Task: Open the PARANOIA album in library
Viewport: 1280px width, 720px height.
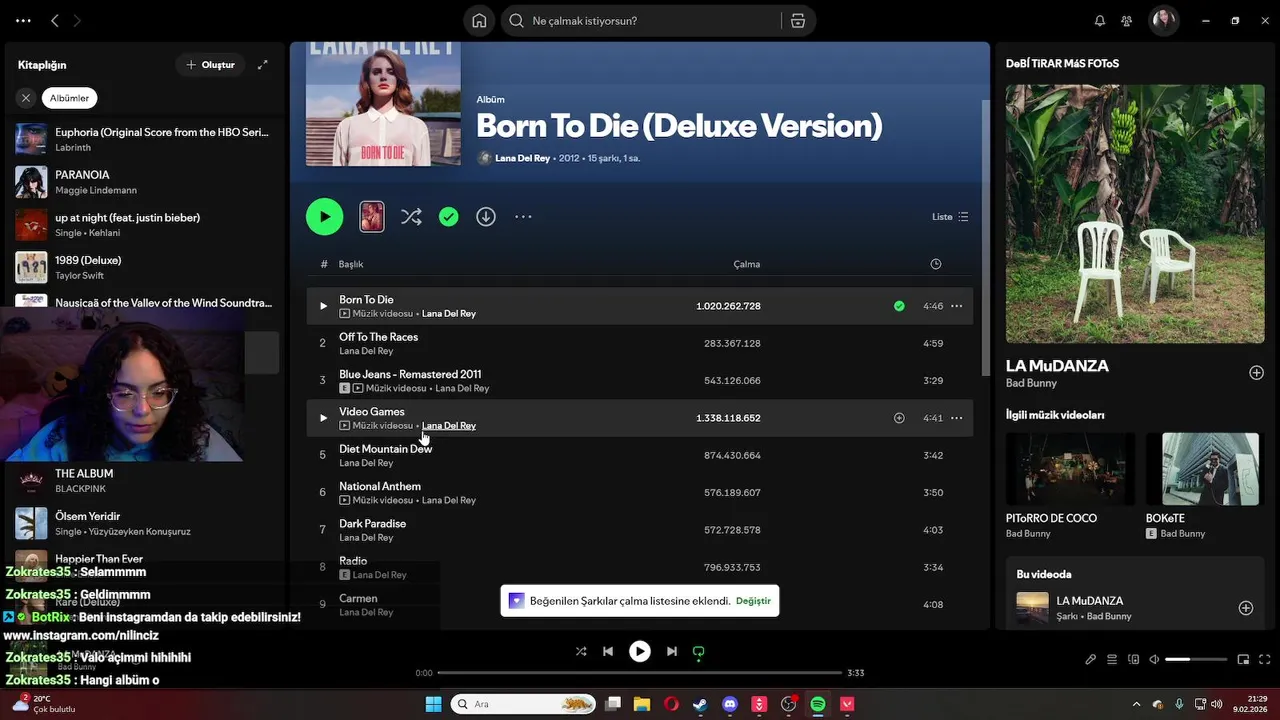Action: pyautogui.click(x=145, y=182)
